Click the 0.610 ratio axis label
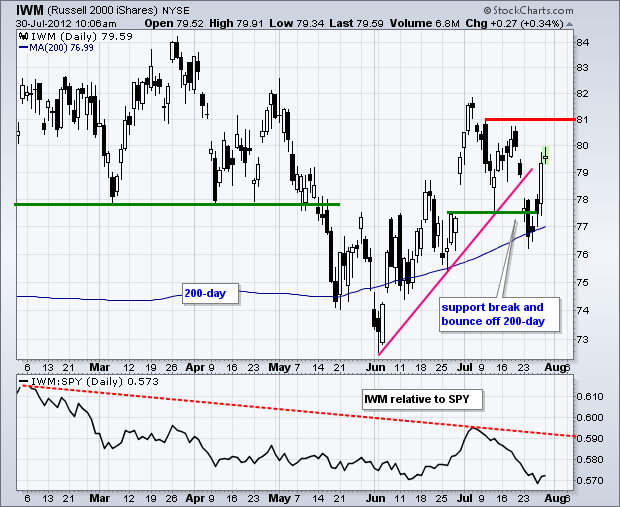Viewport: 620px width, 507px height. [x=589, y=397]
